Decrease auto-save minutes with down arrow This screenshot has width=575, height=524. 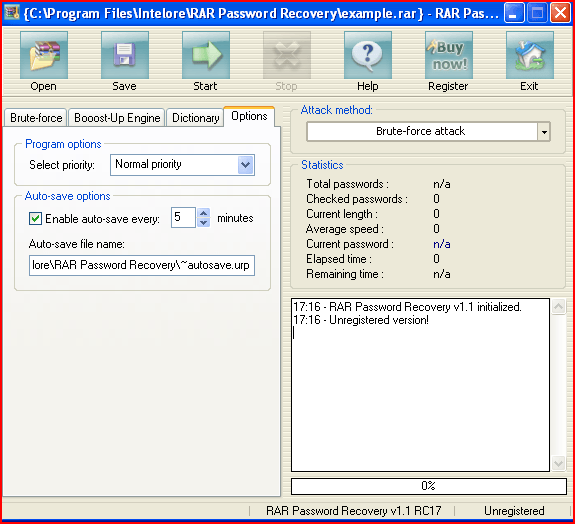[x=204, y=222]
